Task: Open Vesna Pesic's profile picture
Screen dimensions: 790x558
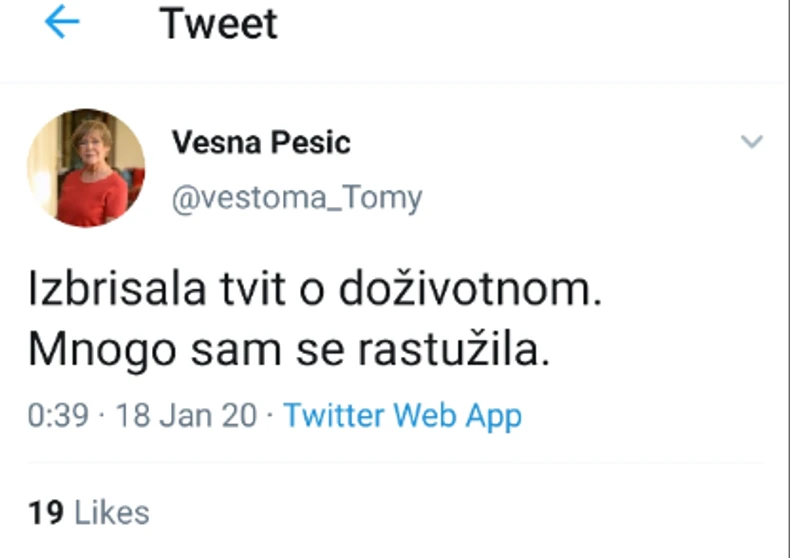Action: [x=86, y=168]
